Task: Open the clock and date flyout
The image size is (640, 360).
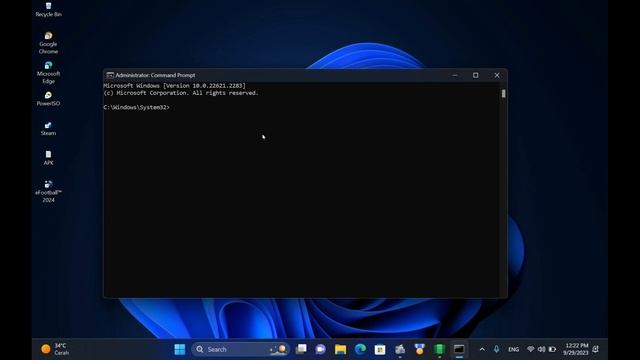Action: coord(576,349)
